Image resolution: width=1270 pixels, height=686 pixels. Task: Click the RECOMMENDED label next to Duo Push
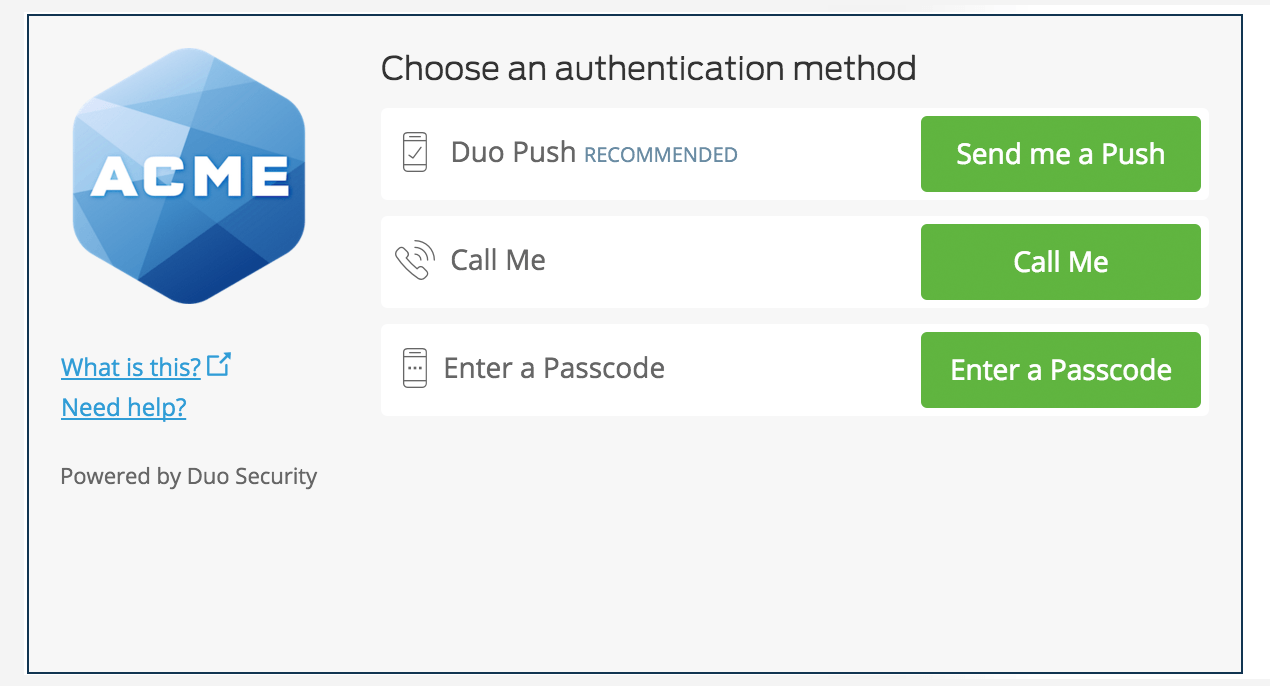(660, 155)
